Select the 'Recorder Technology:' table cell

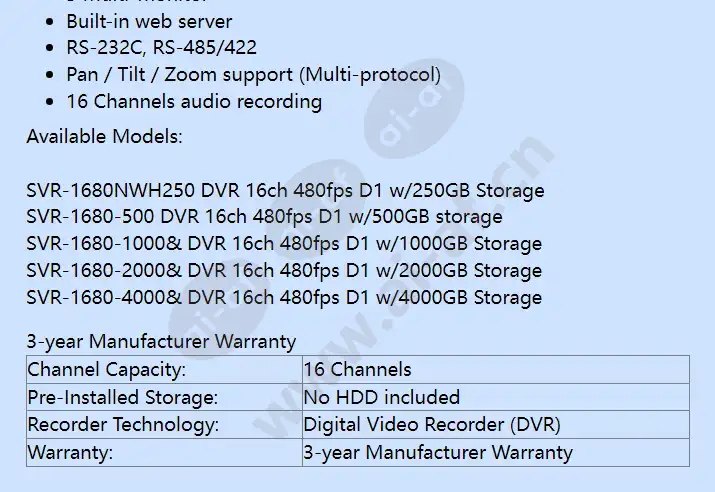click(x=164, y=425)
